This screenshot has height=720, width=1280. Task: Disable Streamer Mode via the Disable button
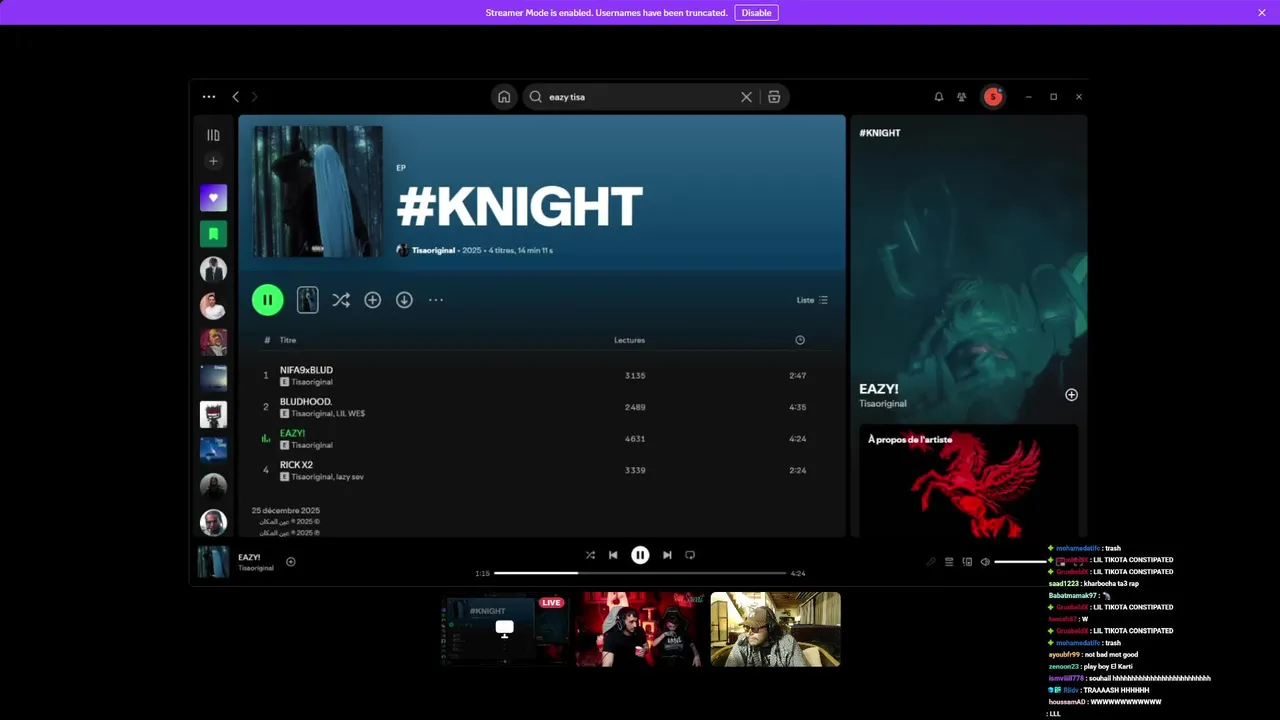756,13
